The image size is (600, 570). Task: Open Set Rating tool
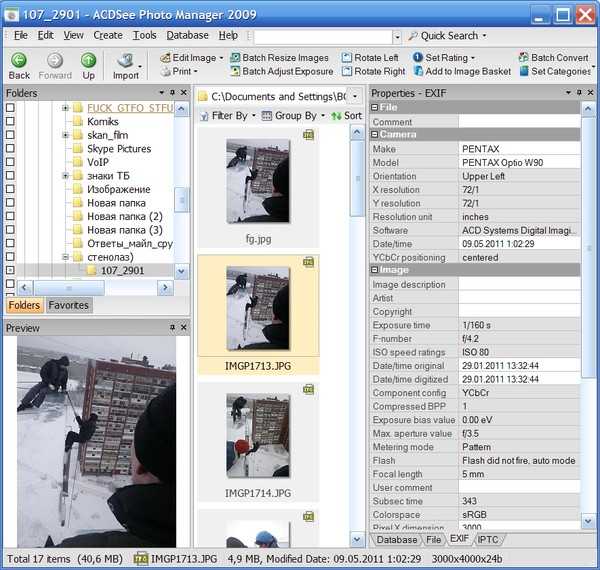click(444, 58)
